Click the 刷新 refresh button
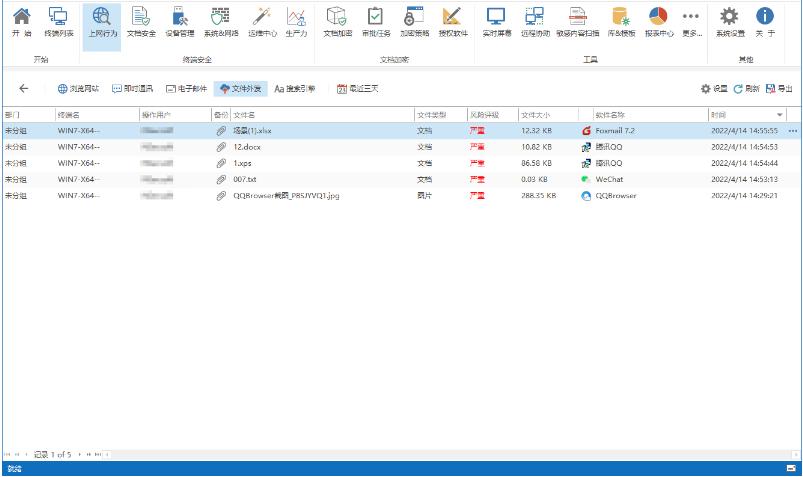Viewport: 803px width, 477px height. click(x=746, y=89)
